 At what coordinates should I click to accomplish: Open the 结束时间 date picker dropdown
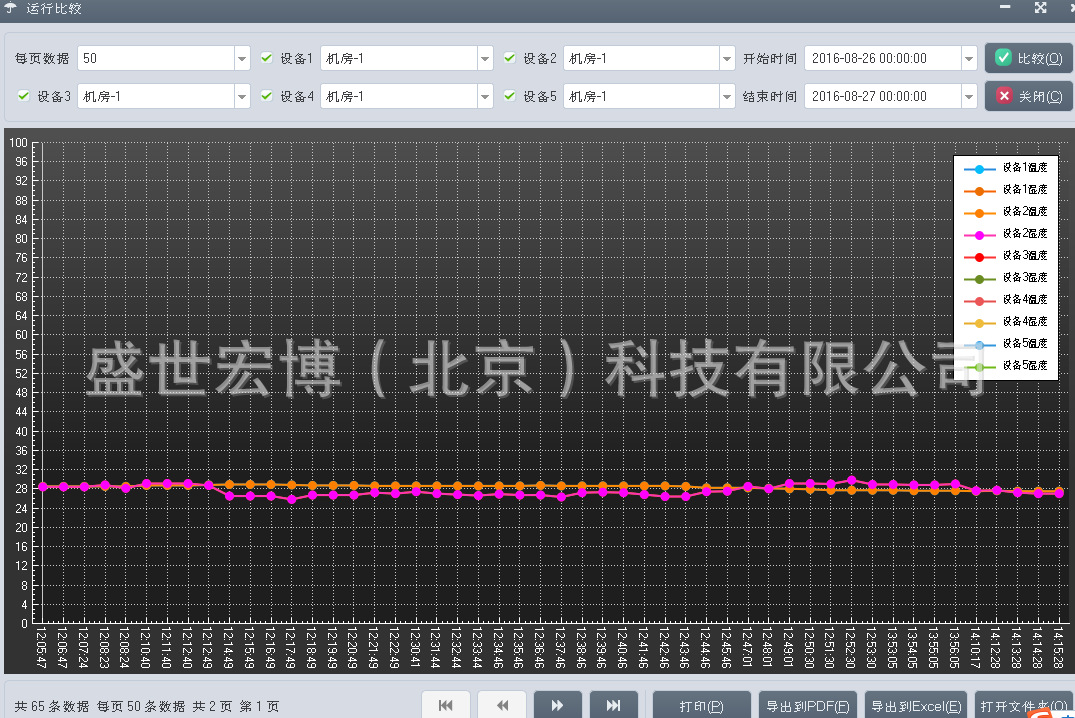tap(969, 96)
